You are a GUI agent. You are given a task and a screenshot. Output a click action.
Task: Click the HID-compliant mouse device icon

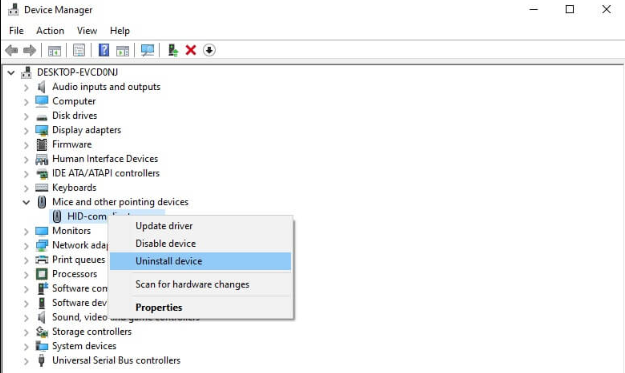(57, 216)
